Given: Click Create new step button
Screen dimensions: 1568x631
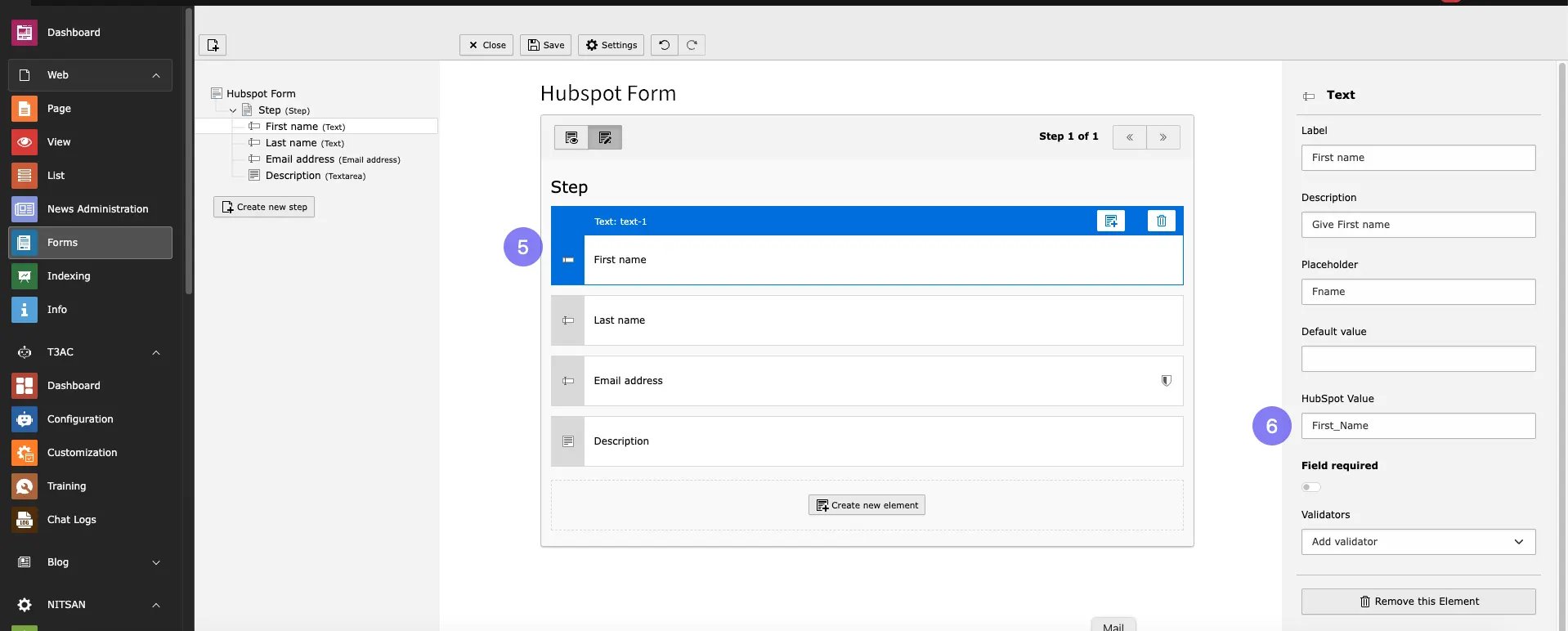Looking at the screenshot, I should click(x=264, y=207).
